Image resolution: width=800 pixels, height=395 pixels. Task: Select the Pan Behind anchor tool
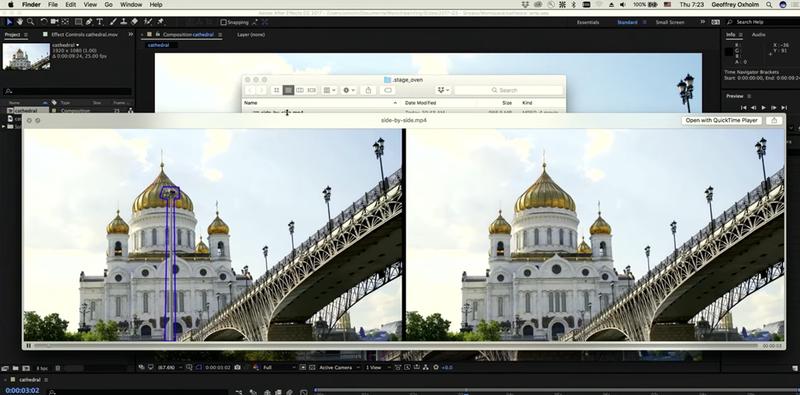click(x=65, y=22)
